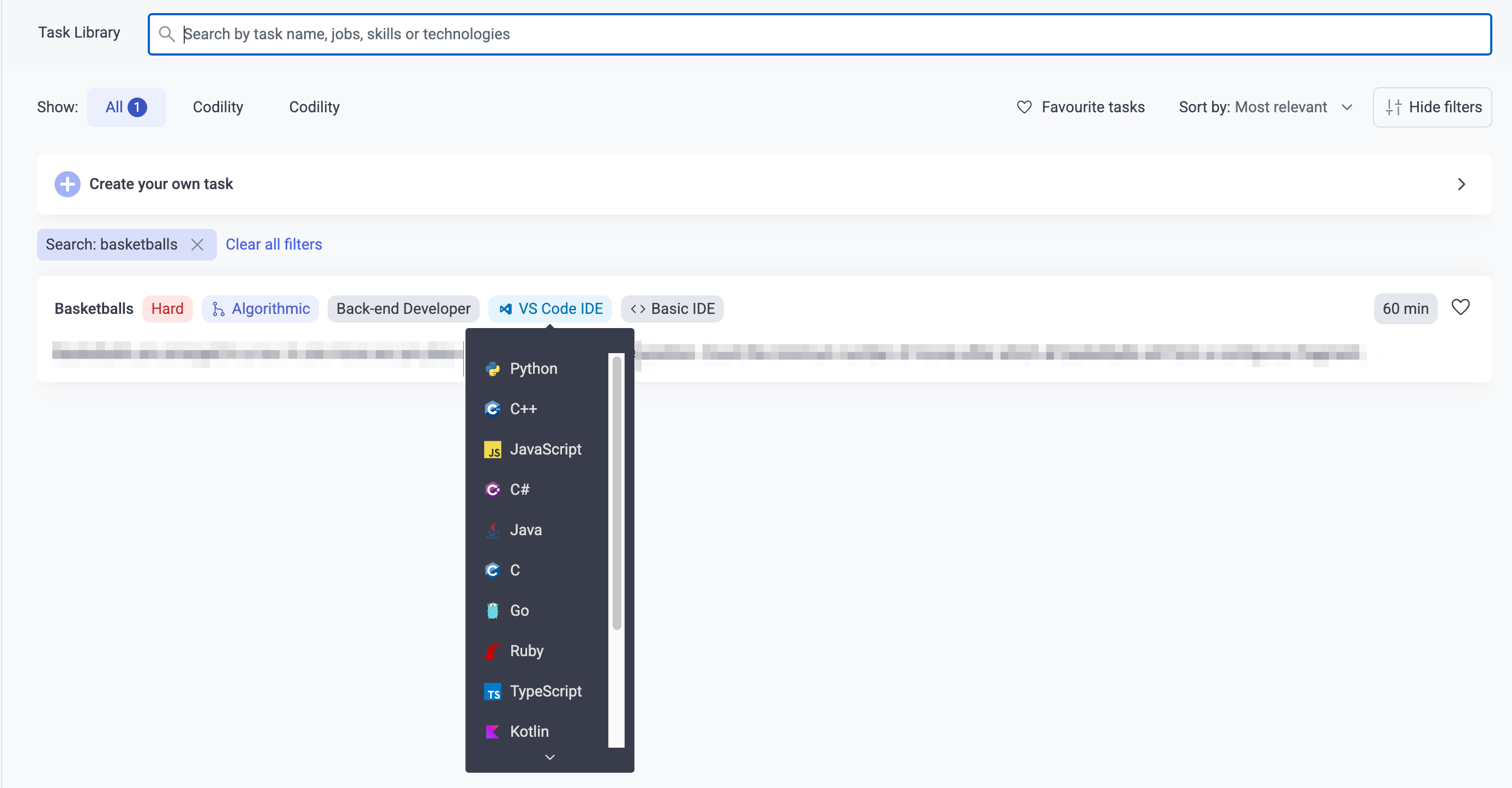The height and width of the screenshot is (788, 1512).
Task: Select the first Codility filter tab
Action: pyautogui.click(x=217, y=107)
